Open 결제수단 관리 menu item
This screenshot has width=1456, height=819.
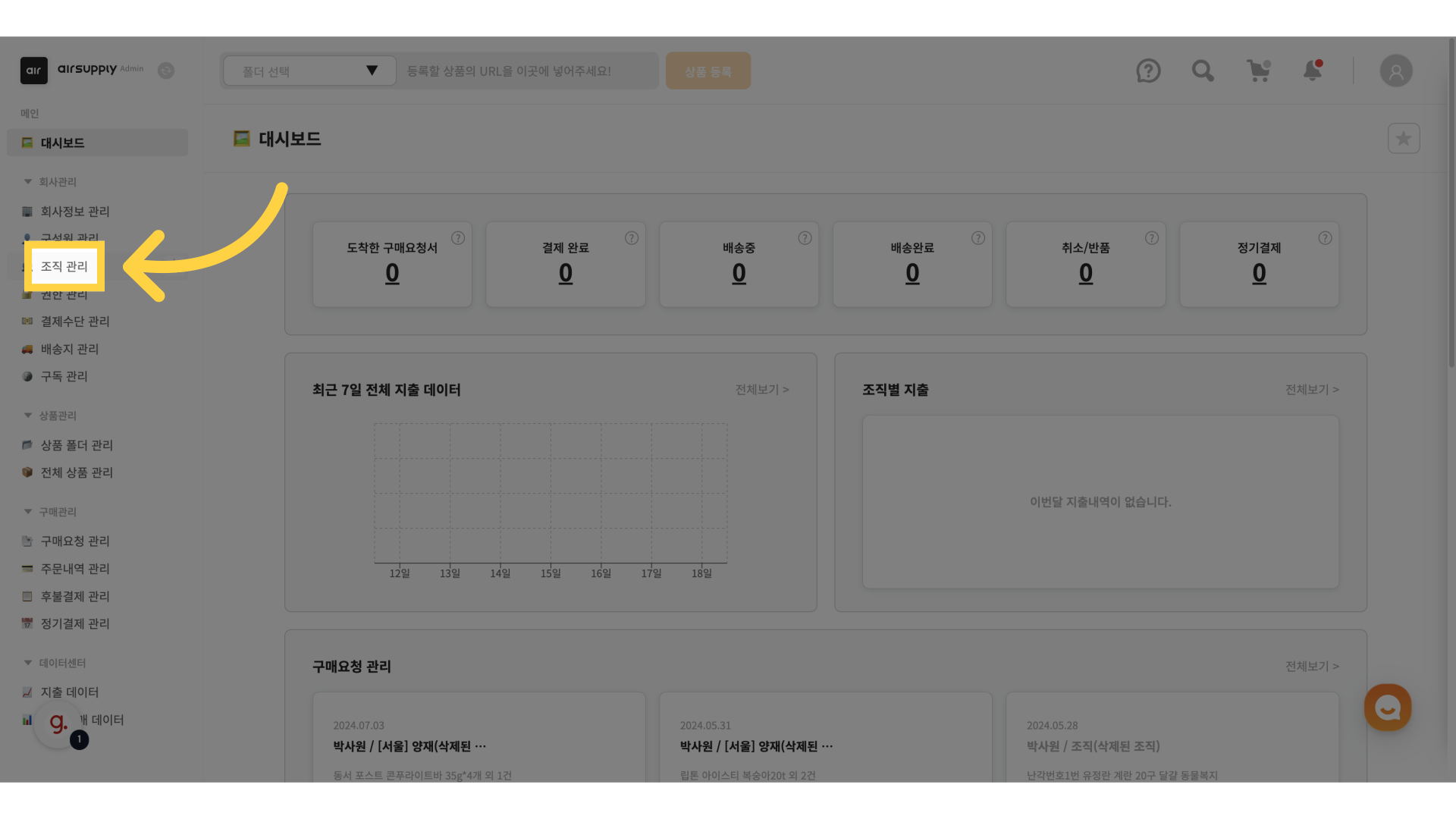[75, 322]
